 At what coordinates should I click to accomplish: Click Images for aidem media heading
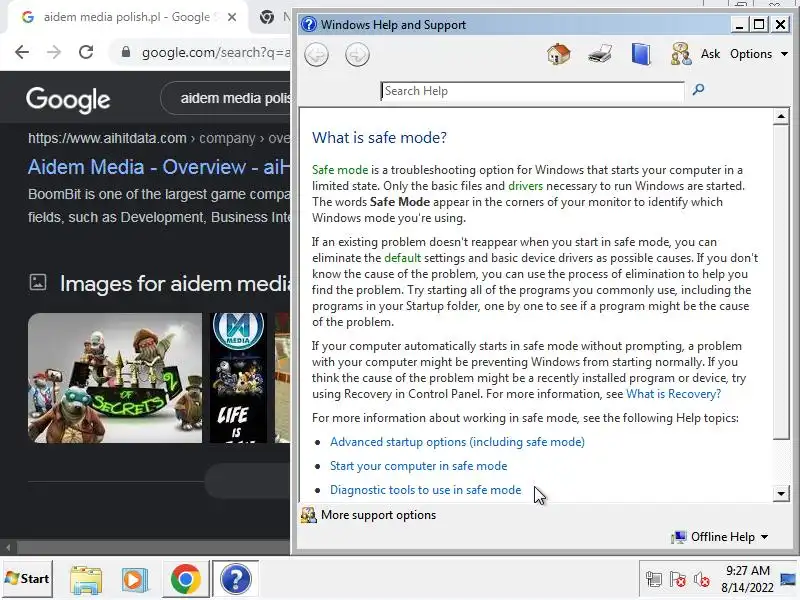174,284
